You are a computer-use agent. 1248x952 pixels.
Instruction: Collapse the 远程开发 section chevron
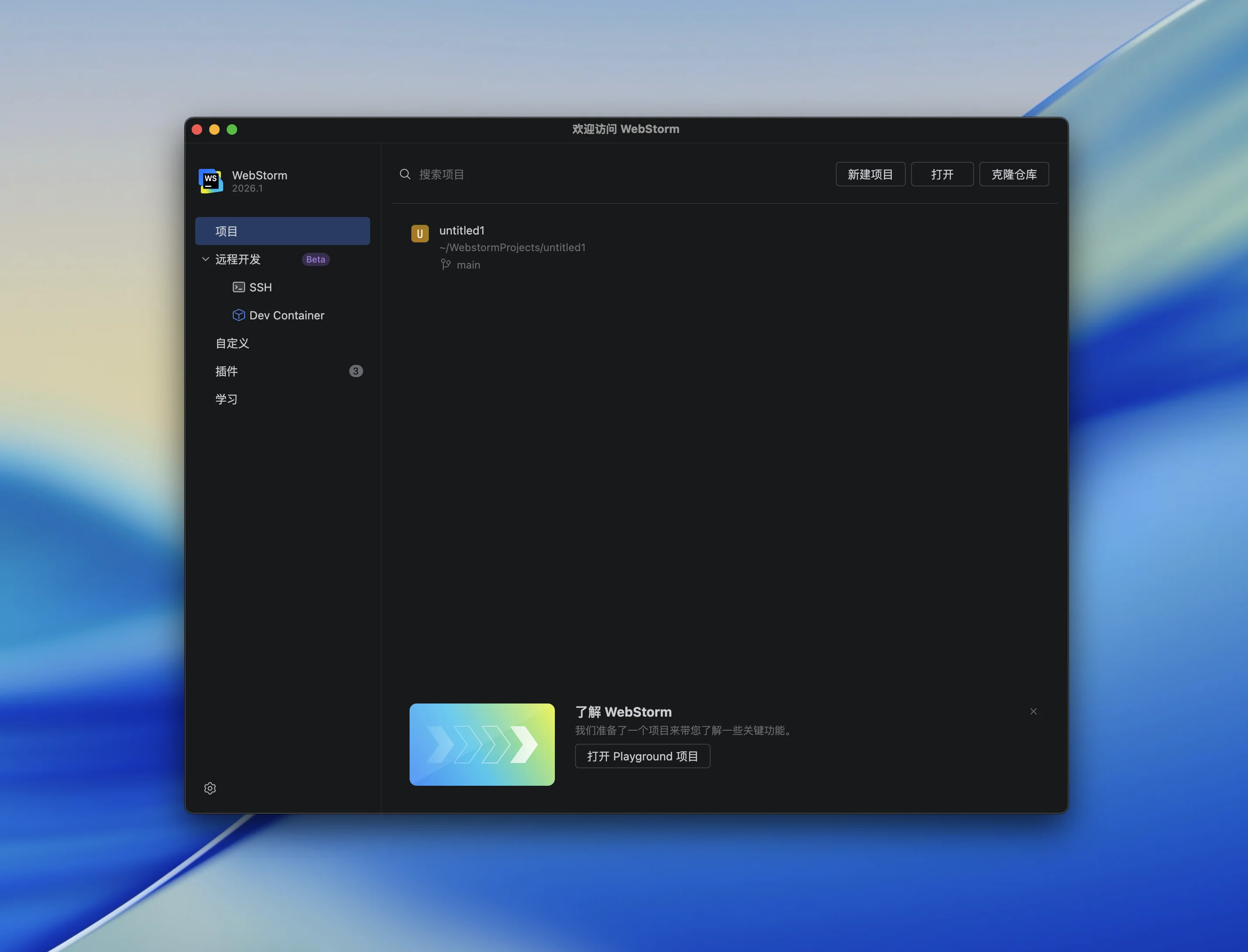pos(206,259)
